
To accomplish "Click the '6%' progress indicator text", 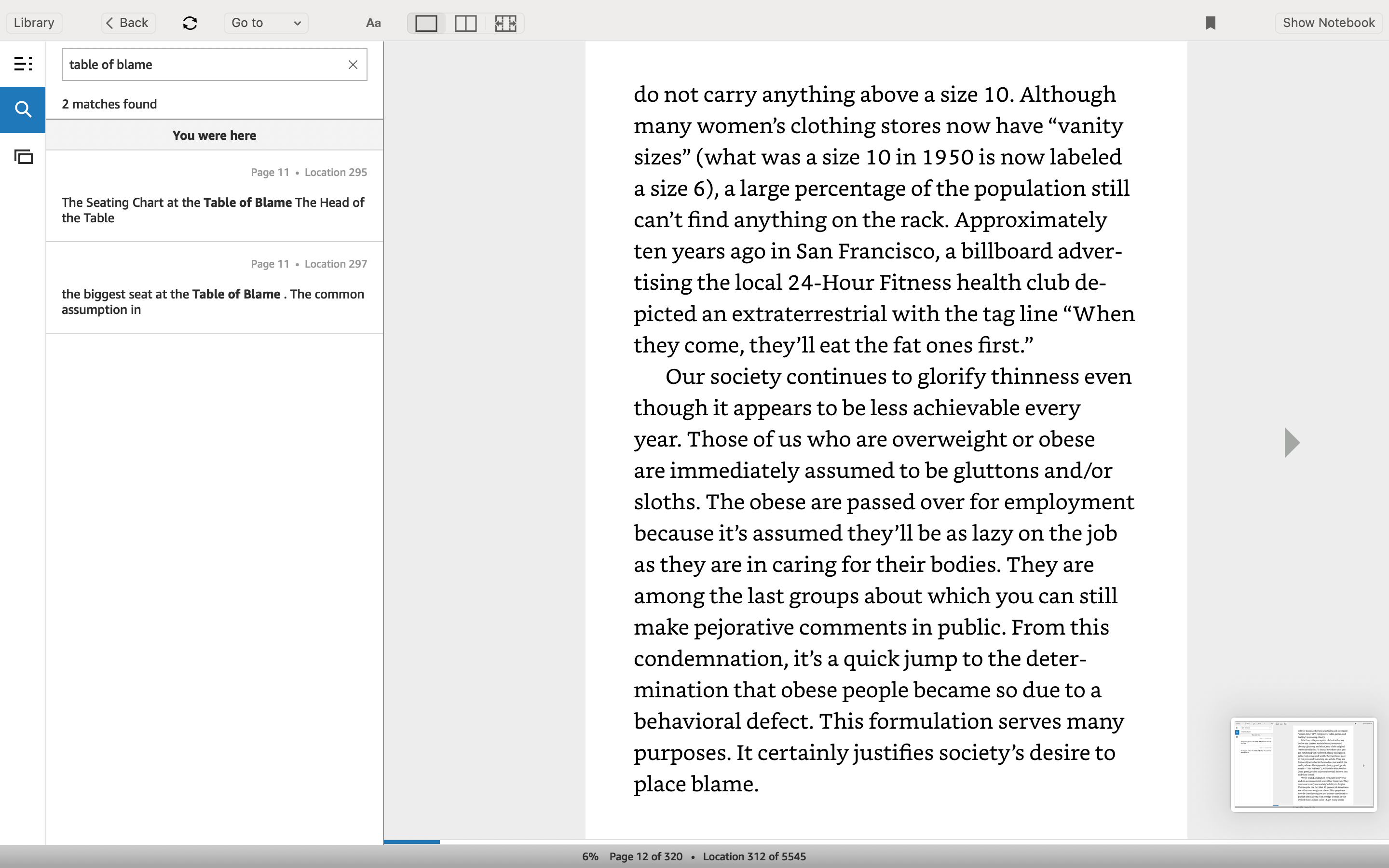I will coord(590,856).
